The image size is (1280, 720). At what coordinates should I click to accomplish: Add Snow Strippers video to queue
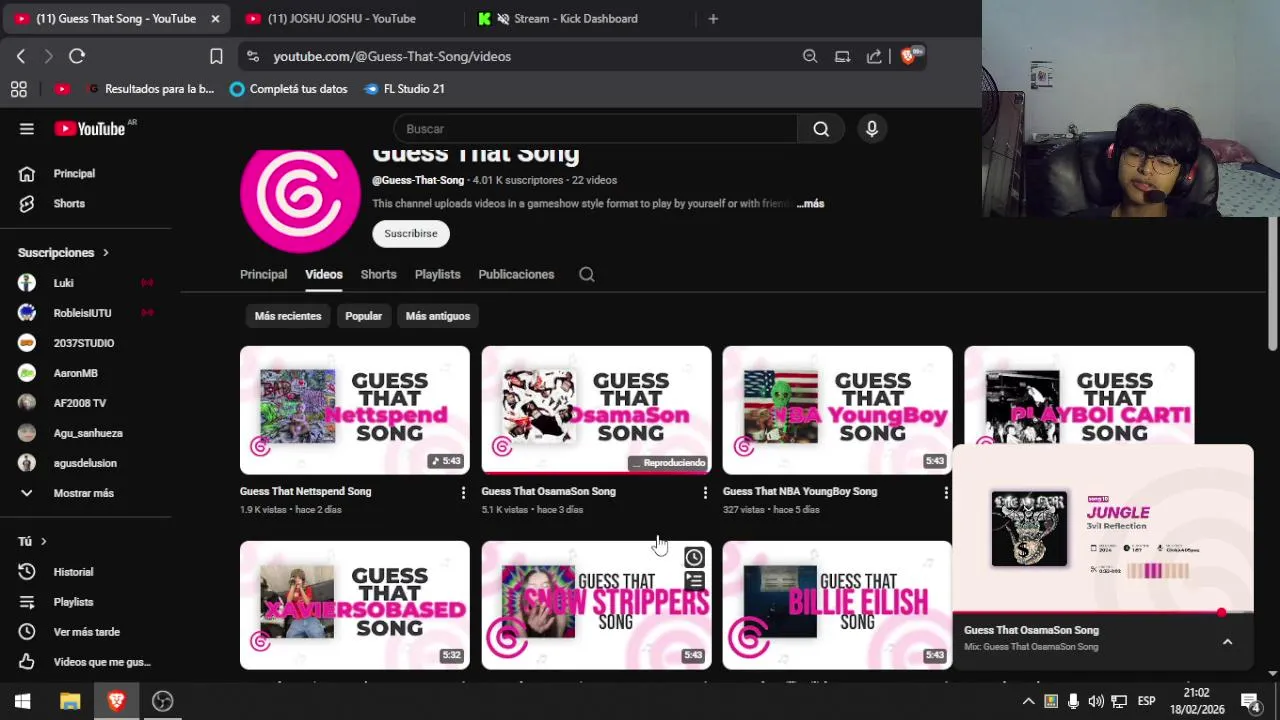tap(694, 581)
